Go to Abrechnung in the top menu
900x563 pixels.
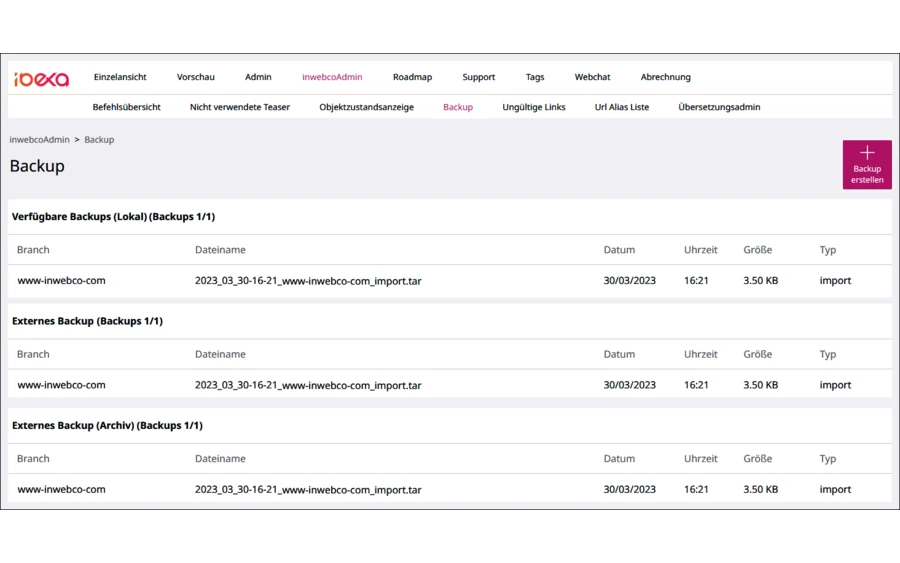665,77
